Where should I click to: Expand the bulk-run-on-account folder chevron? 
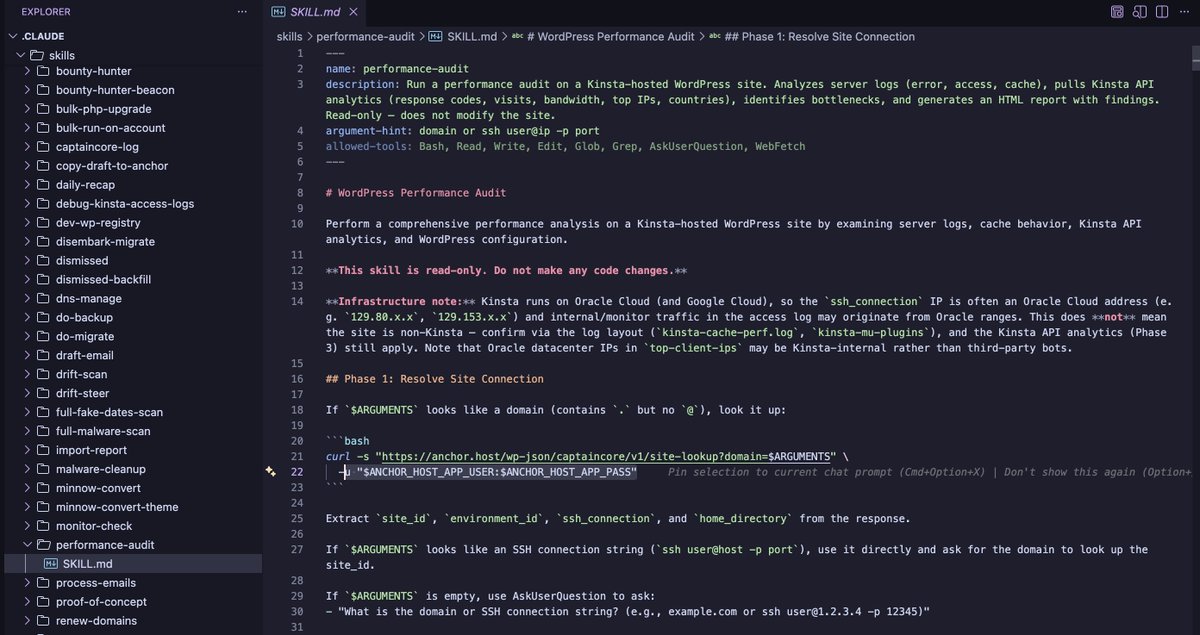(27, 128)
